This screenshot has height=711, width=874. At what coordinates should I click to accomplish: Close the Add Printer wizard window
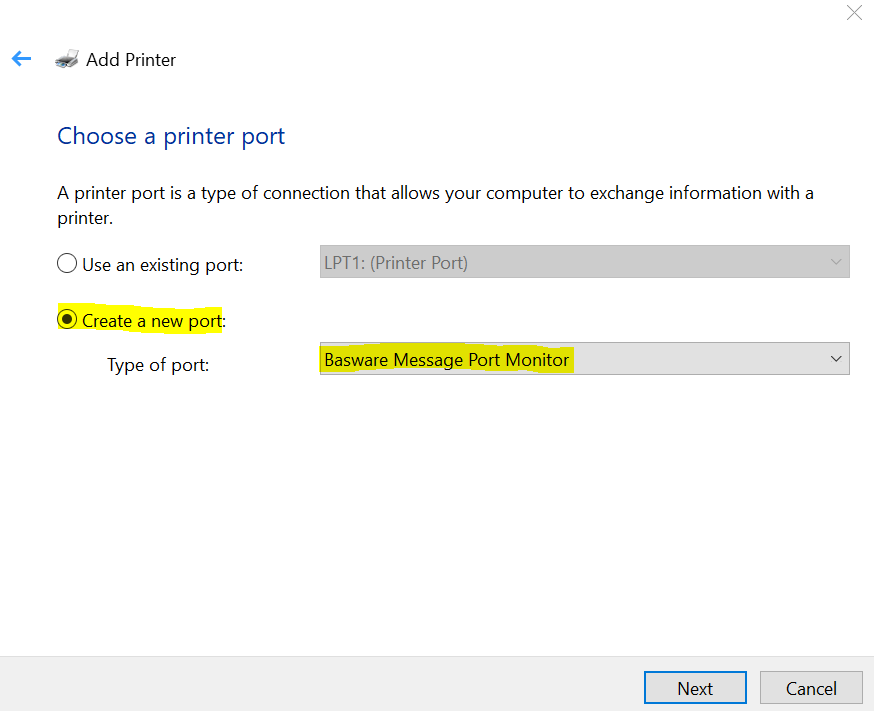(854, 12)
